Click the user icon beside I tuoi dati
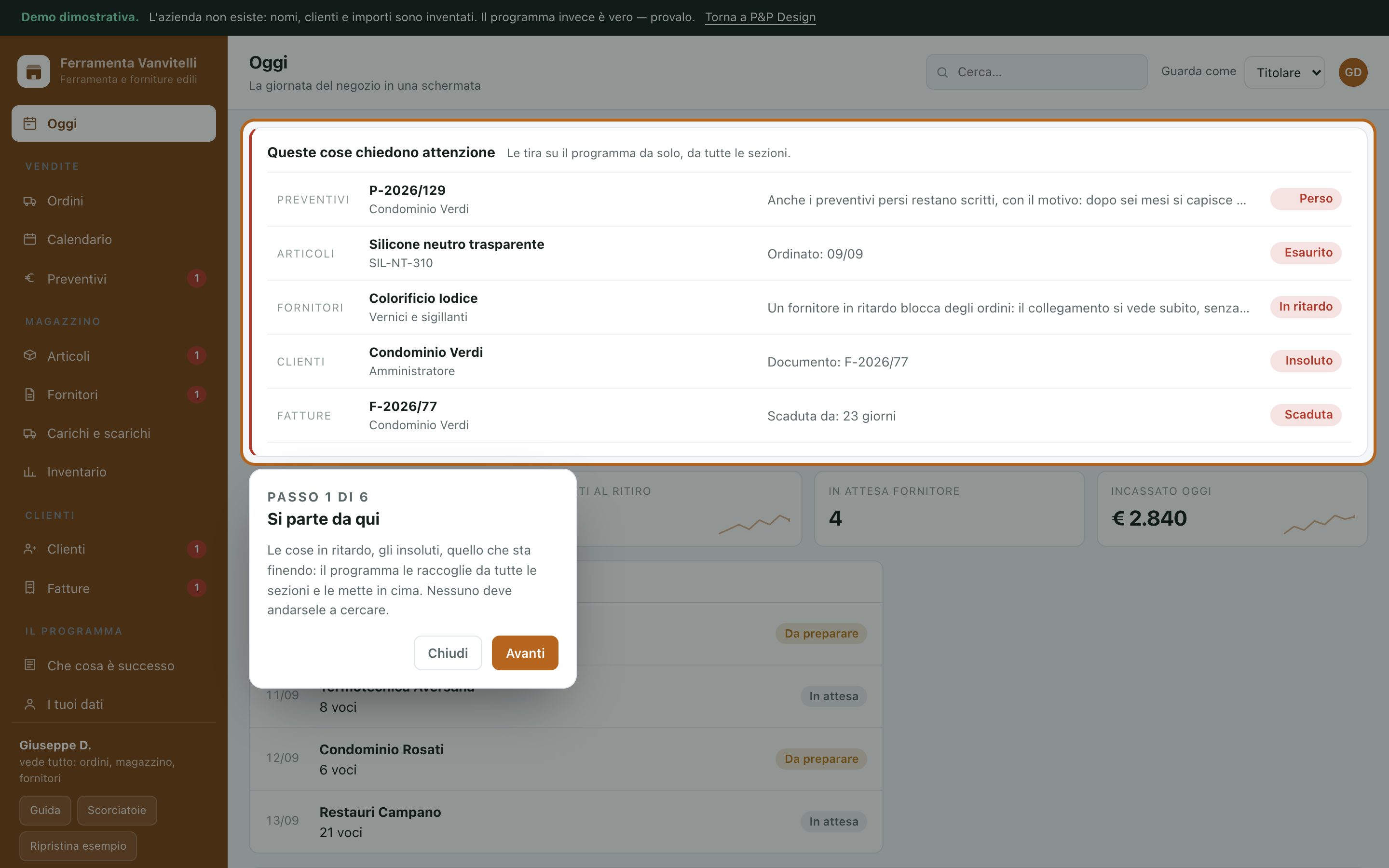 point(30,704)
